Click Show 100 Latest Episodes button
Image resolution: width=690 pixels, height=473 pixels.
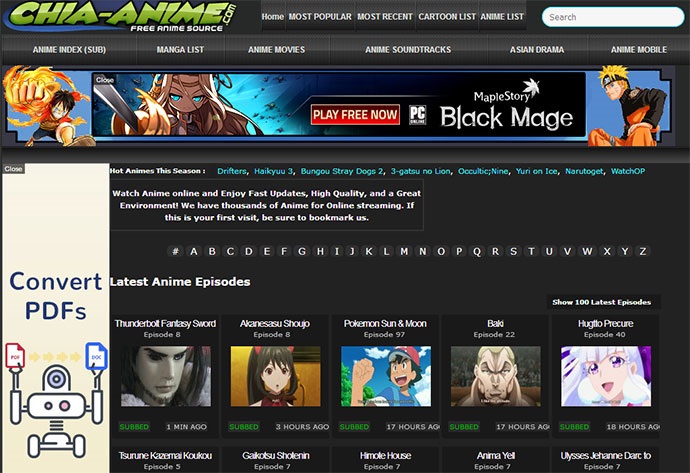pos(602,302)
